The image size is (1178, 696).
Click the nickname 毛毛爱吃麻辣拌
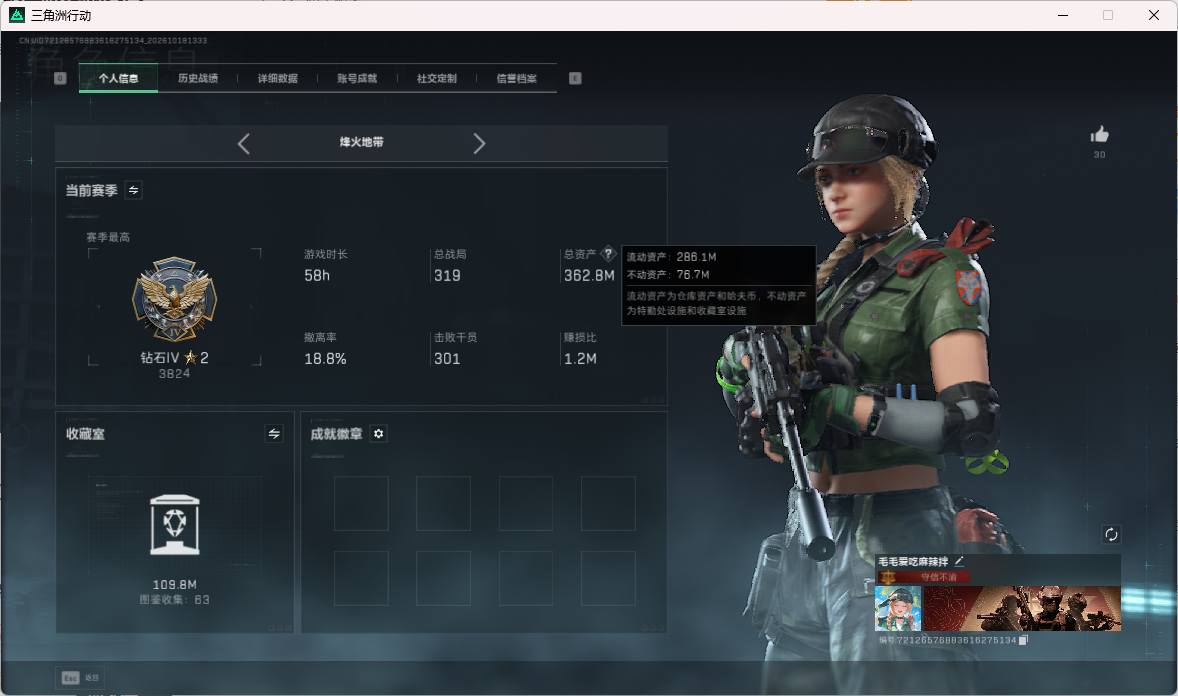913,561
